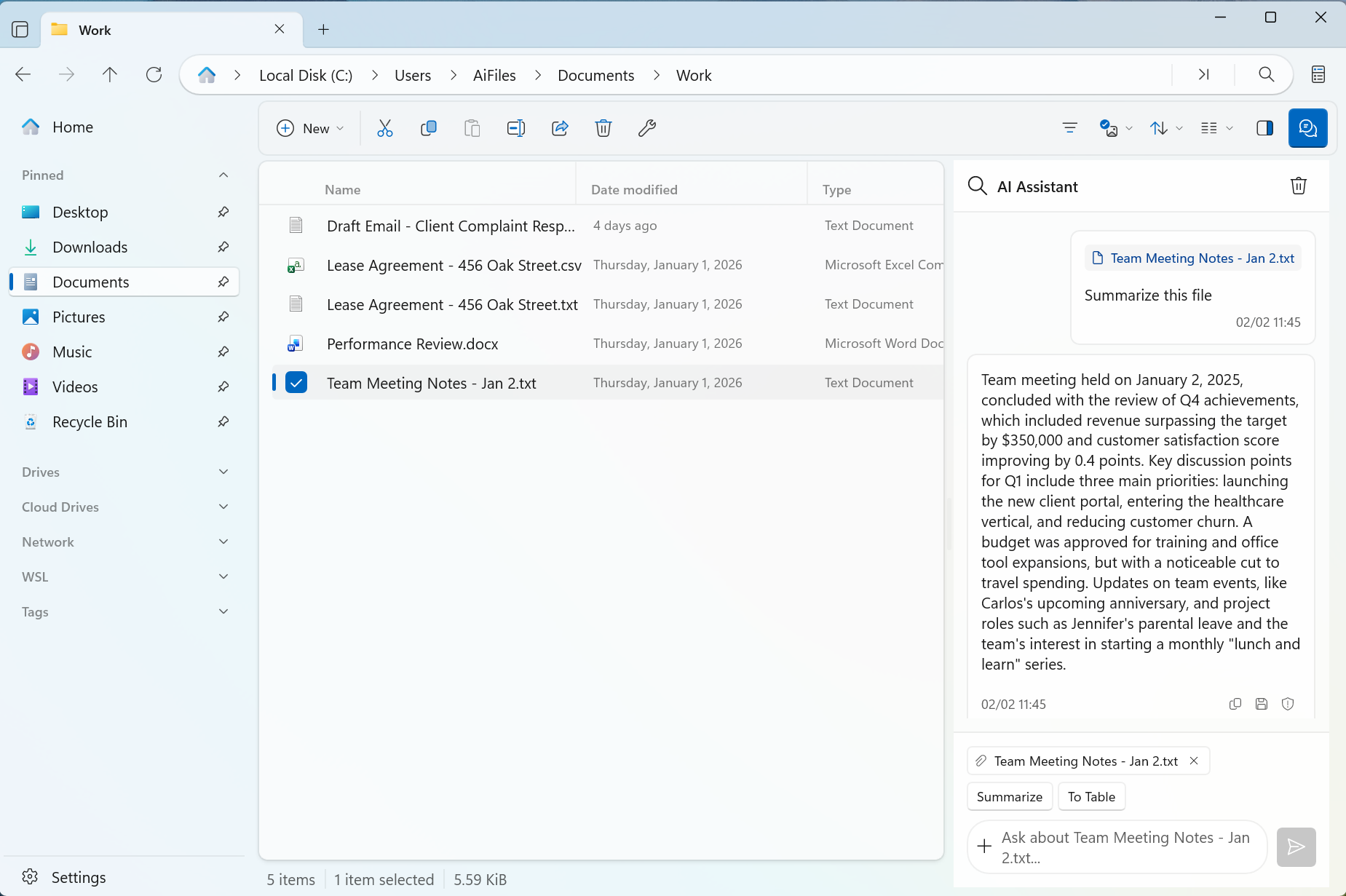The height and width of the screenshot is (896, 1346).
Task: Open properties with the wrench icon
Action: pos(647,129)
